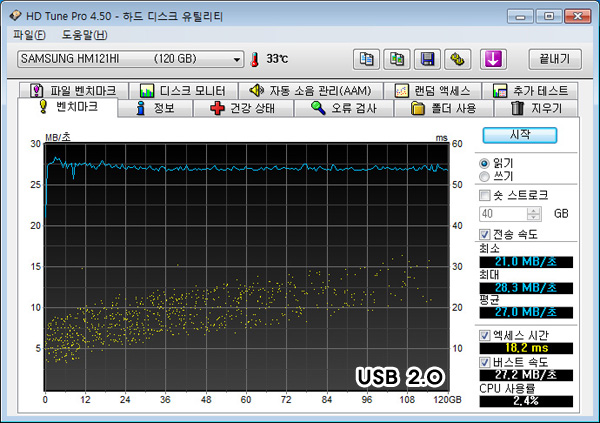This screenshot has height=423, width=600.
Task: Copy results to clipboard icon
Action: (x=366, y=59)
